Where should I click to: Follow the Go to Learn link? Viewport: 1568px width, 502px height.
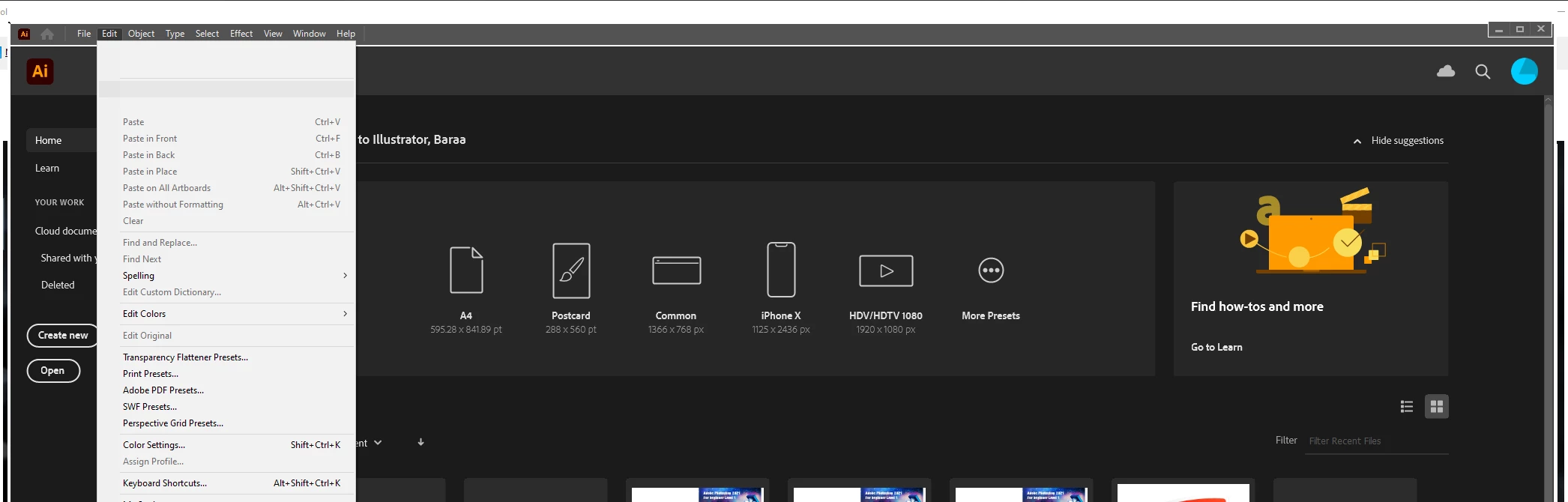tap(1216, 347)
